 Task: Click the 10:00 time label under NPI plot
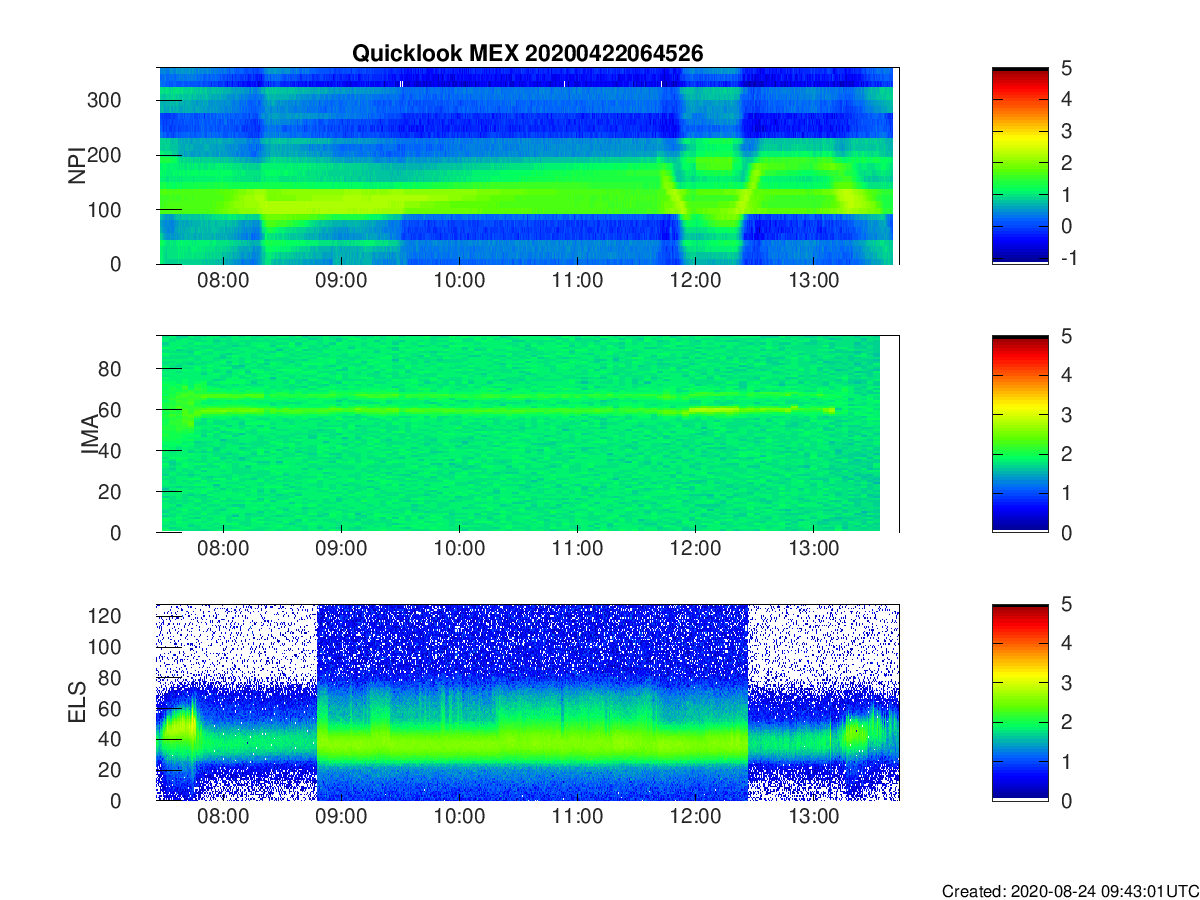[x=459, y=281]
